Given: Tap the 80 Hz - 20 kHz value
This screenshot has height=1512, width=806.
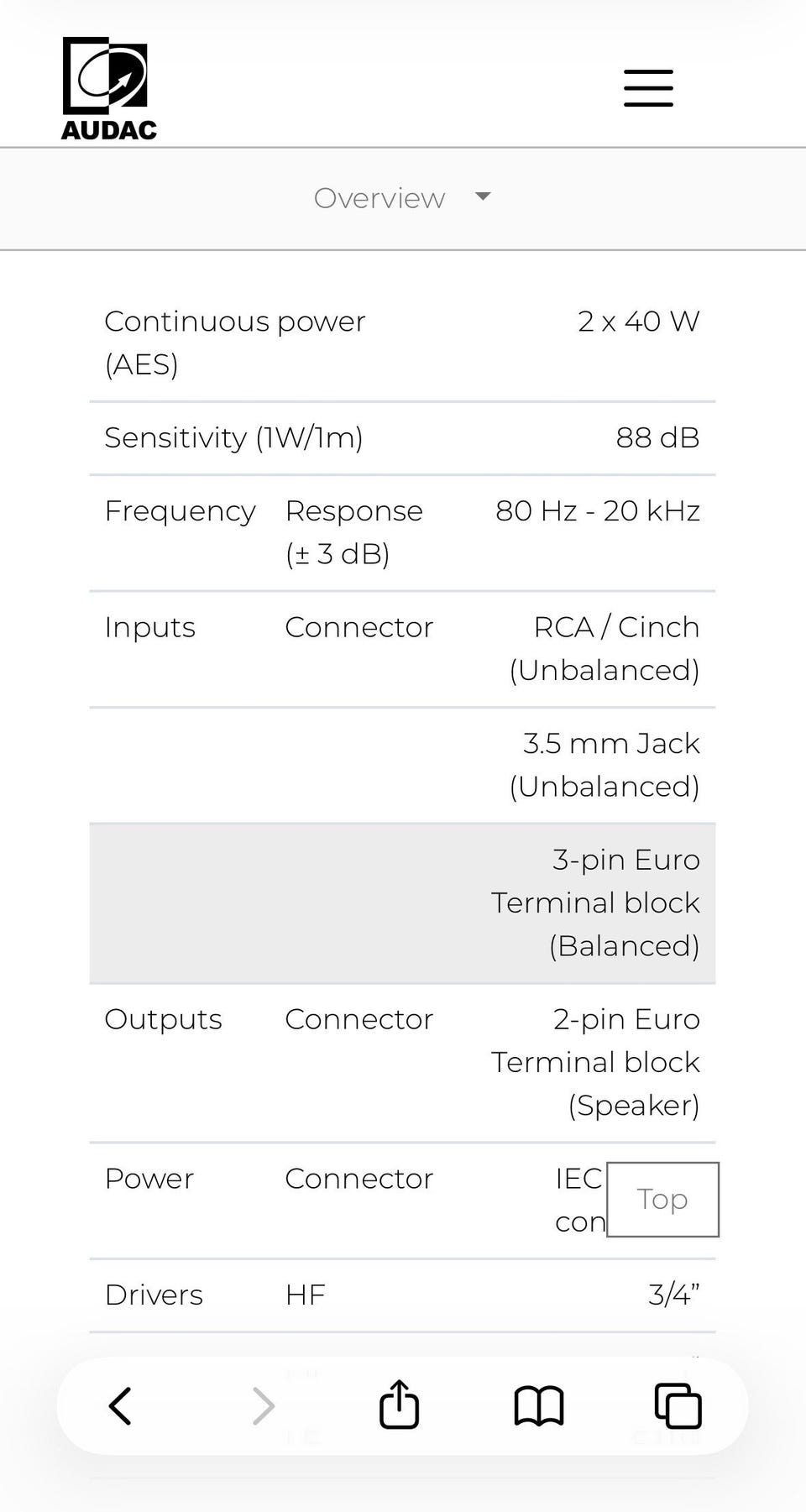Looking at the screenshot, I should (597, 510).
